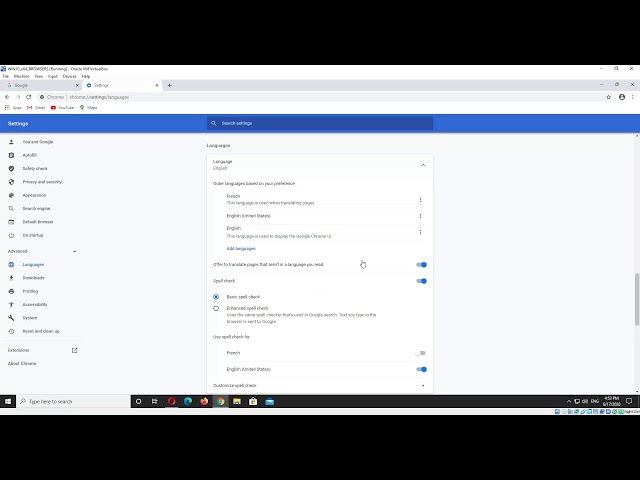Click the browser back arrow
The width and height of the screenshot is (640, 480).
[x=7, y=97]
